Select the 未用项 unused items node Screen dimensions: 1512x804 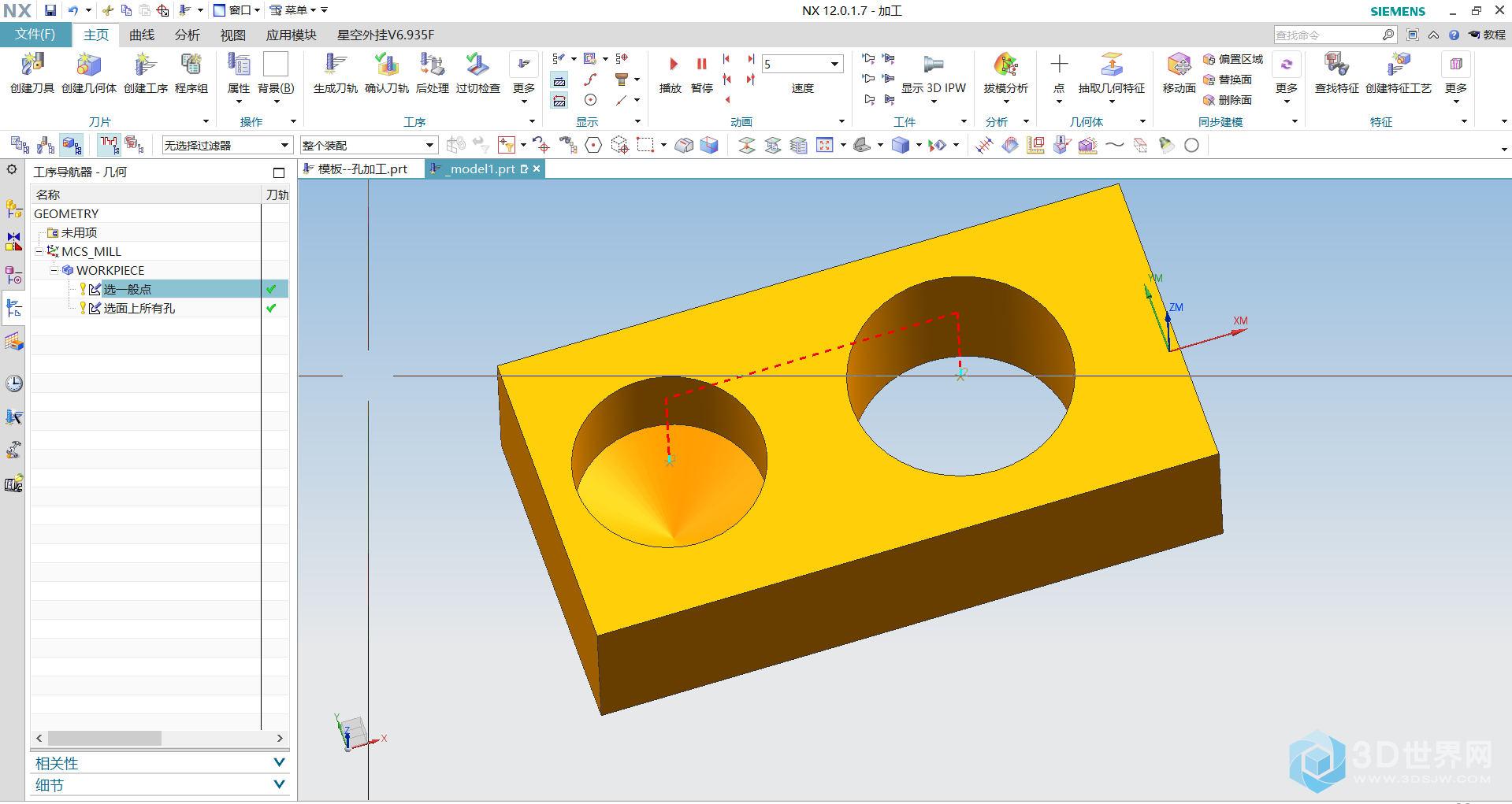point(79,232)
